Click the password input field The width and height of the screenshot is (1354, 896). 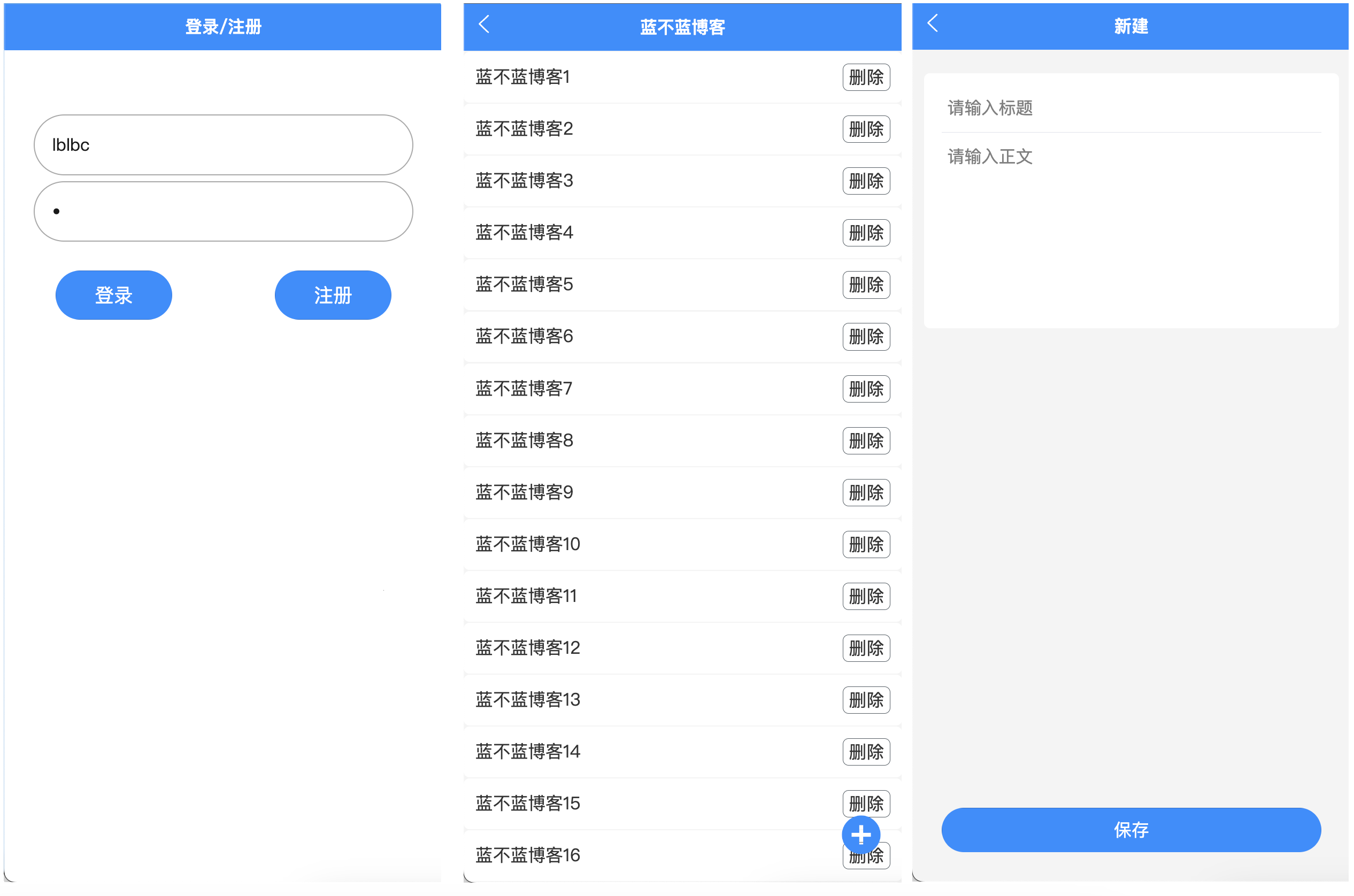pyautogui.click(x=223, y=211)
